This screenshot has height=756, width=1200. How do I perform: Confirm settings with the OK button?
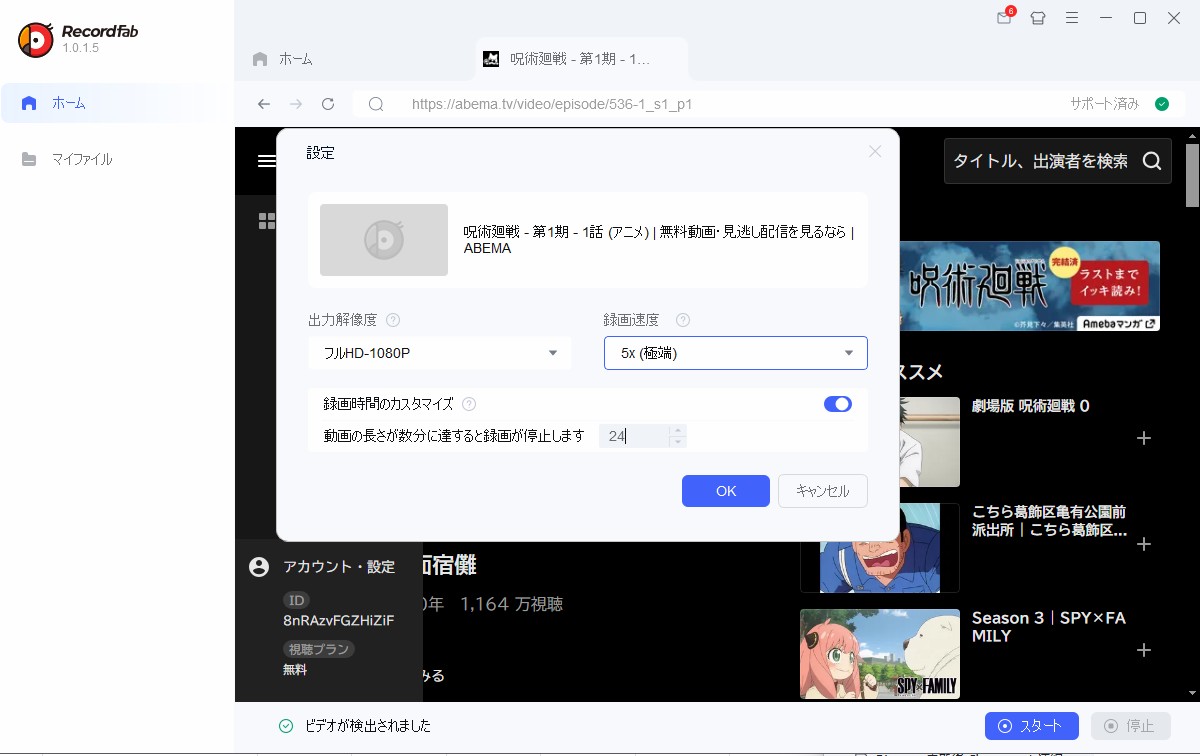click(725, 491)
